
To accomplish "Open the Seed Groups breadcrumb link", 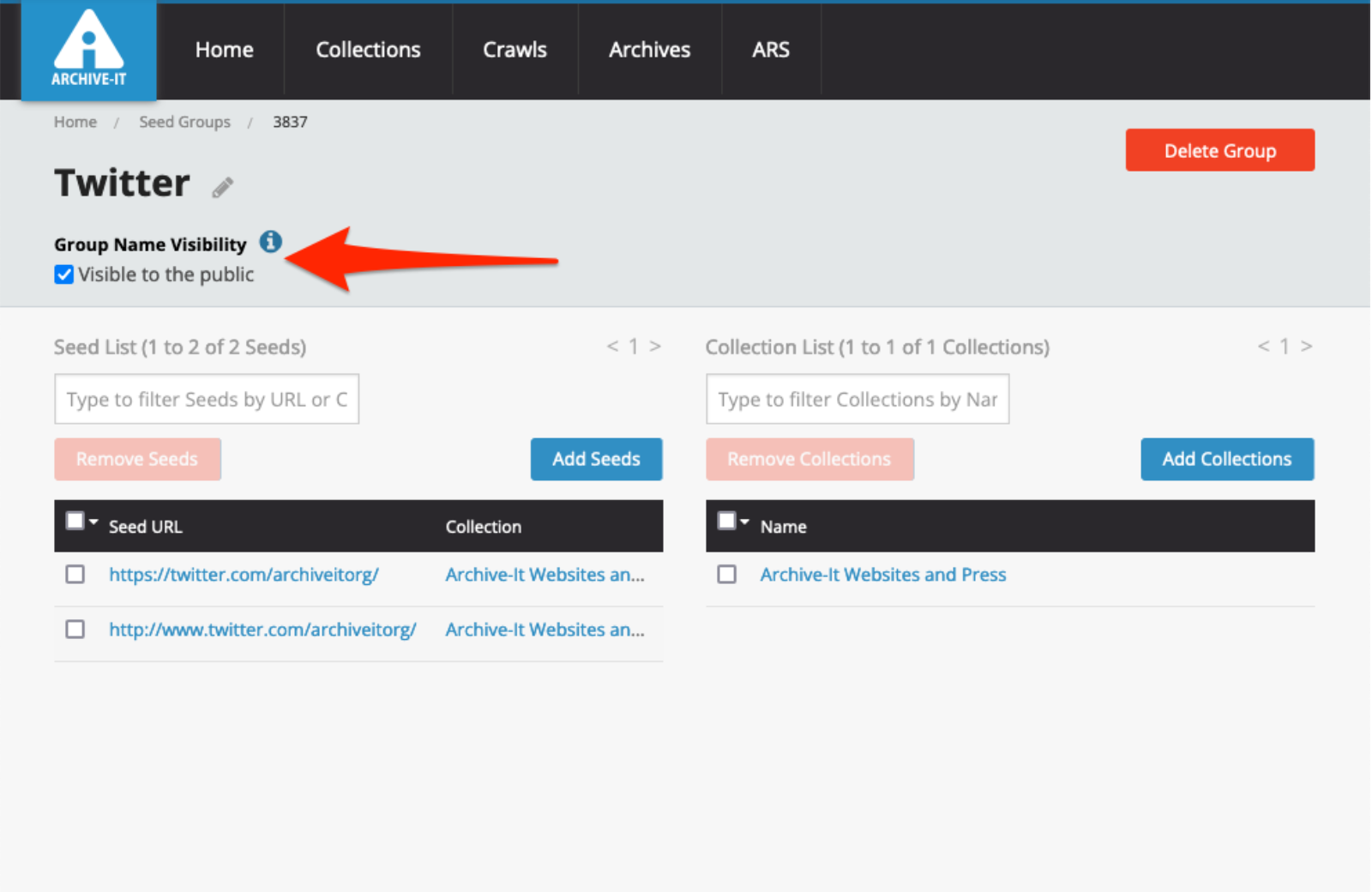I will (x=184, y=122).
